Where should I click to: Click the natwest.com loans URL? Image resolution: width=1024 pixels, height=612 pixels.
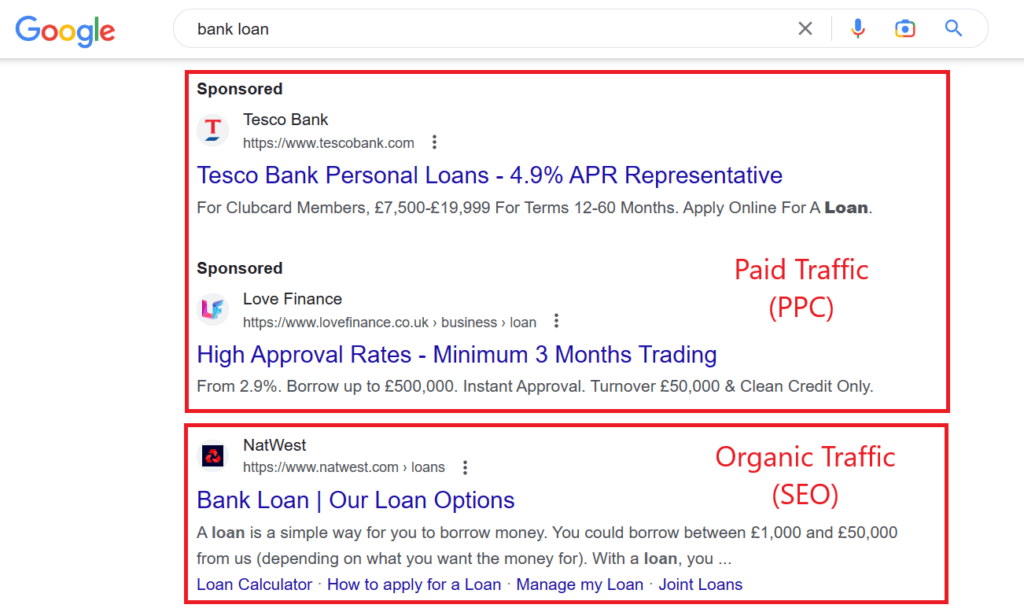tap(344, 468)
